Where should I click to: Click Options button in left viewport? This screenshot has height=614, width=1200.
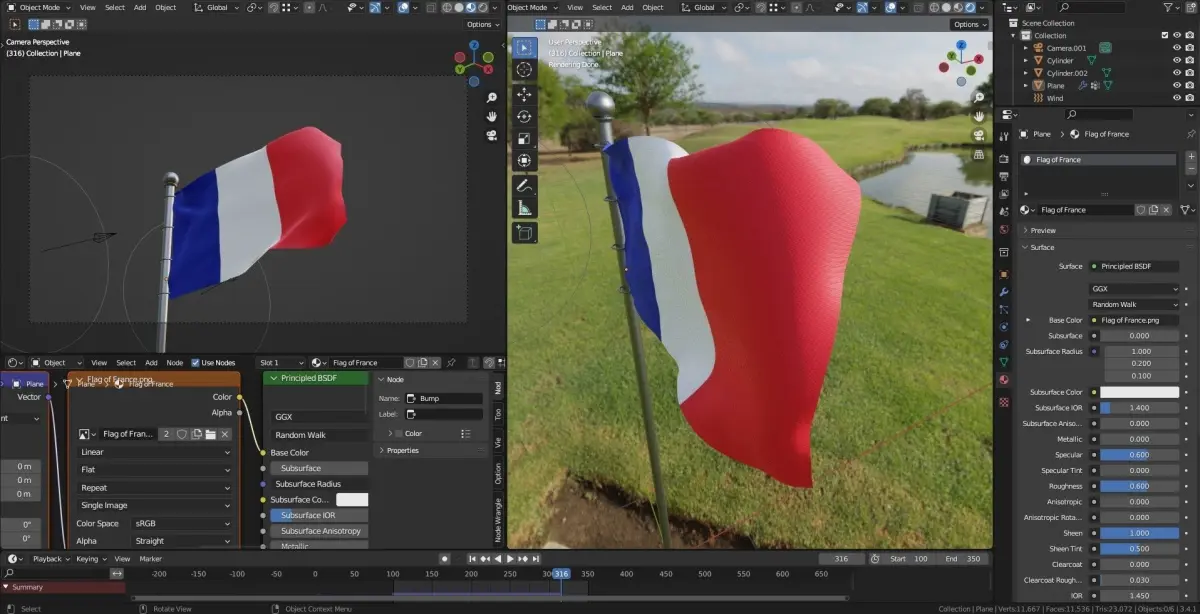(482, 25)
